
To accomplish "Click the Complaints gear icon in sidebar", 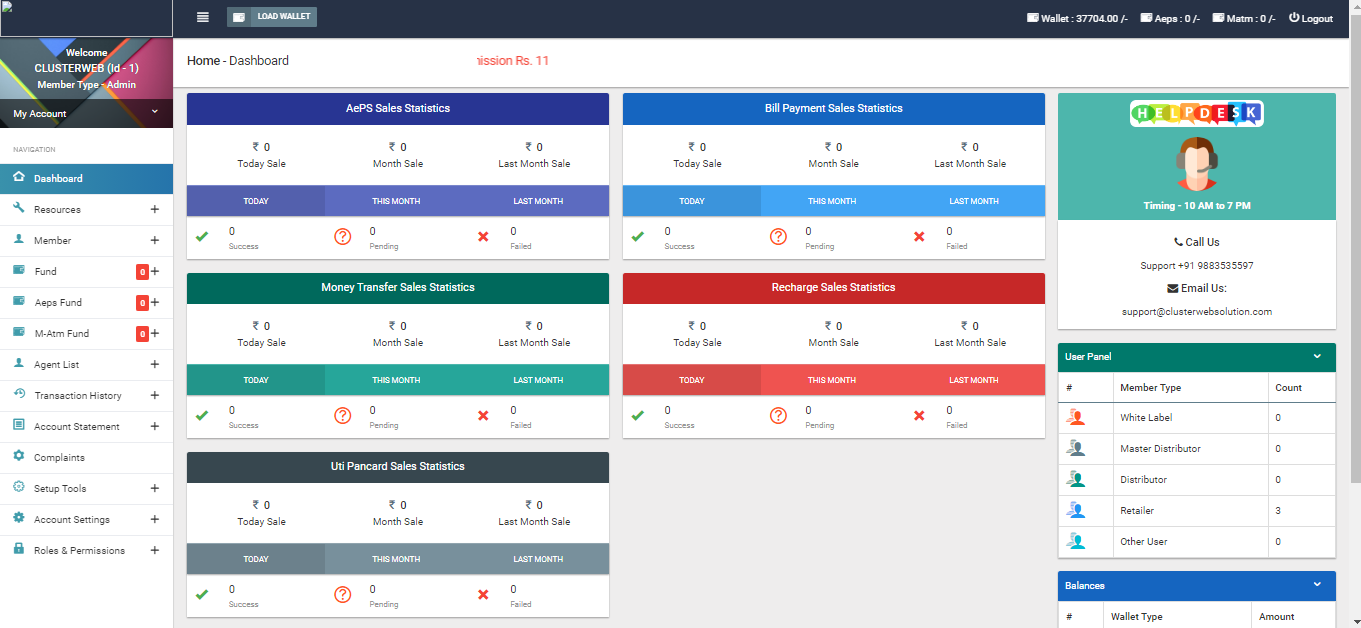I will coord(18,457).
